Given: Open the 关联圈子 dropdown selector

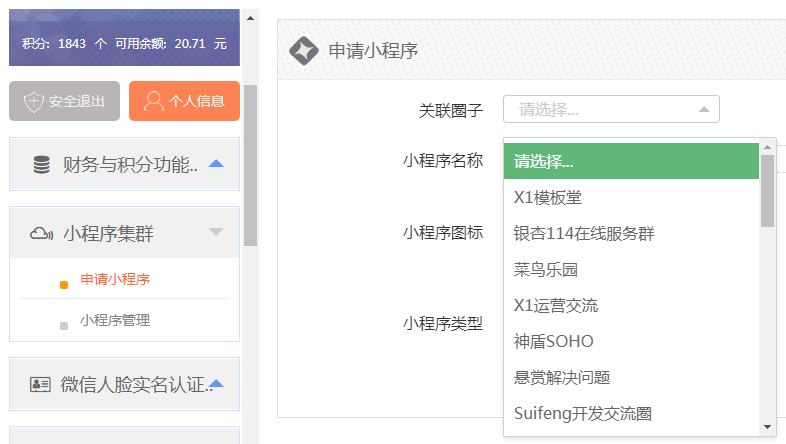Looking at the screenshot, I should tap(611, 109).
